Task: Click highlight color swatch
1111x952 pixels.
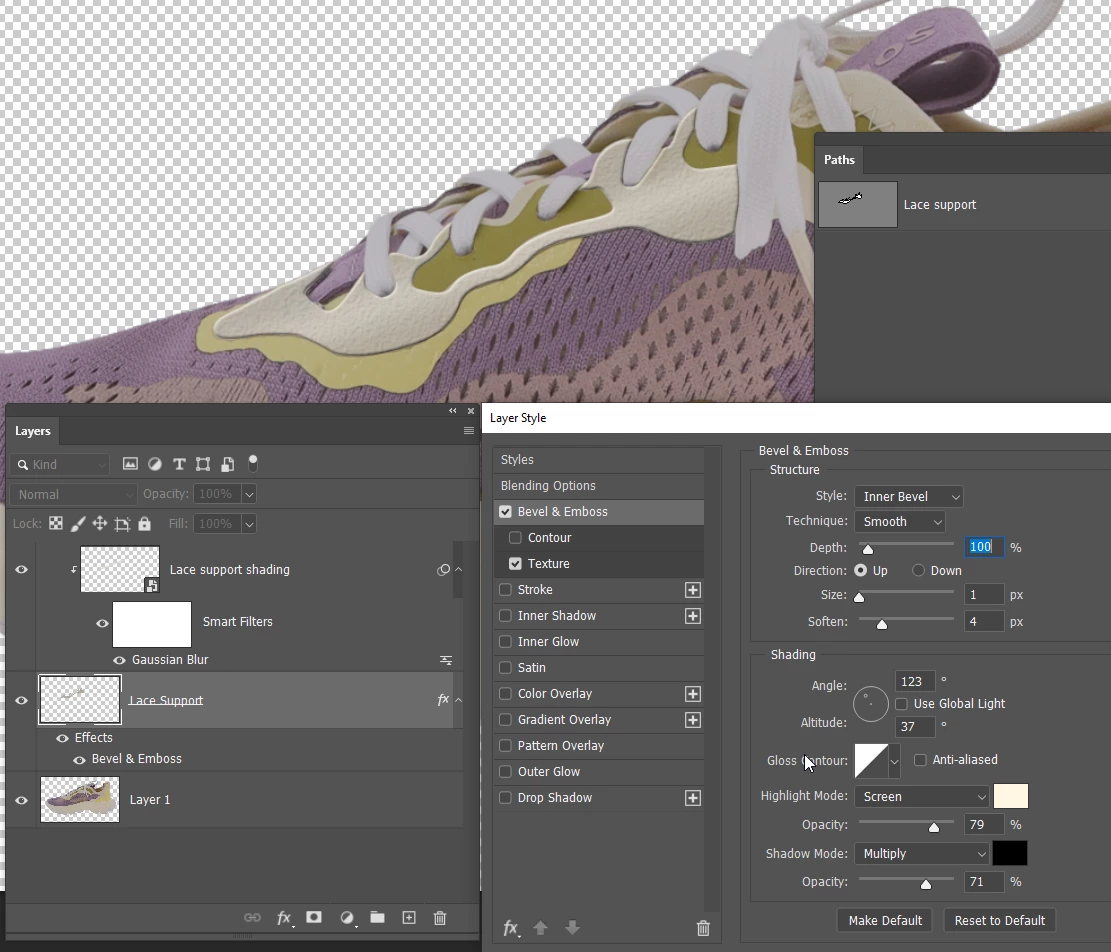Action: click(1010, 796)
